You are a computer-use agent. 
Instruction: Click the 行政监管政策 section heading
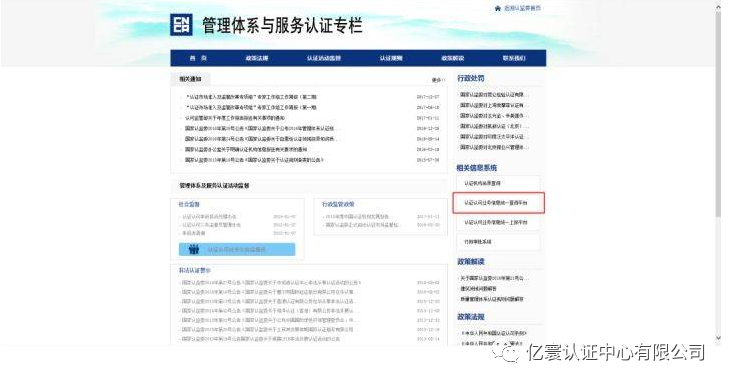338,204
